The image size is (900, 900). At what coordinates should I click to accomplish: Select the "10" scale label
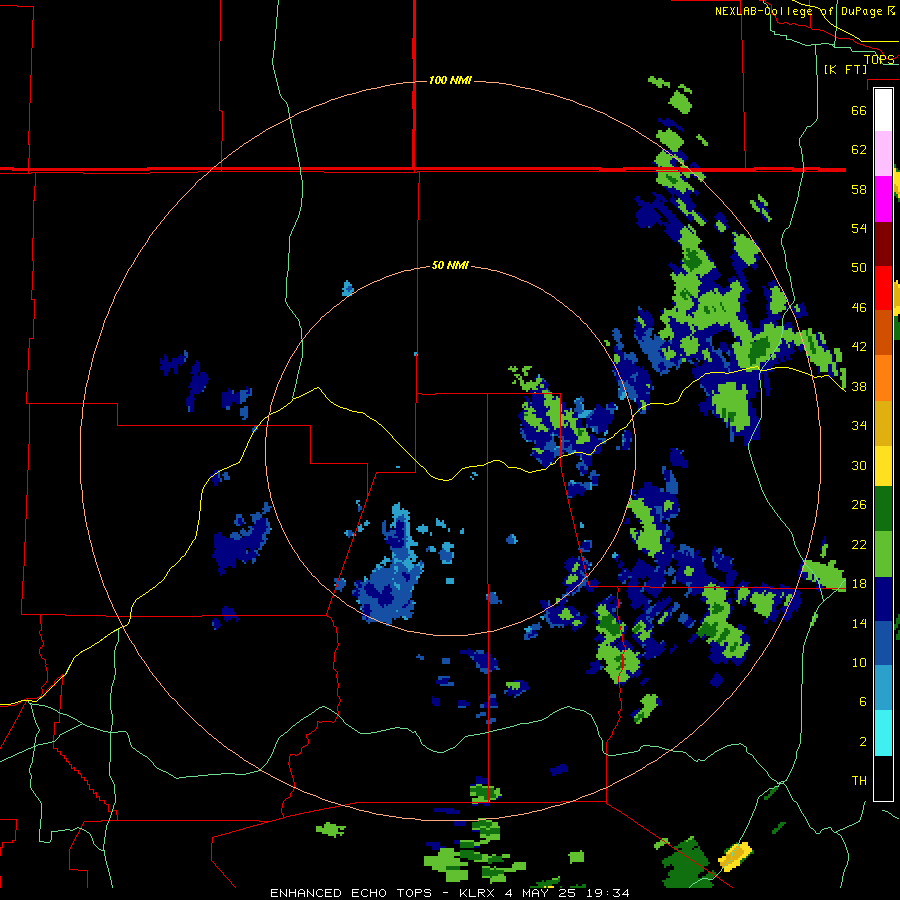[x=859, y=662]
